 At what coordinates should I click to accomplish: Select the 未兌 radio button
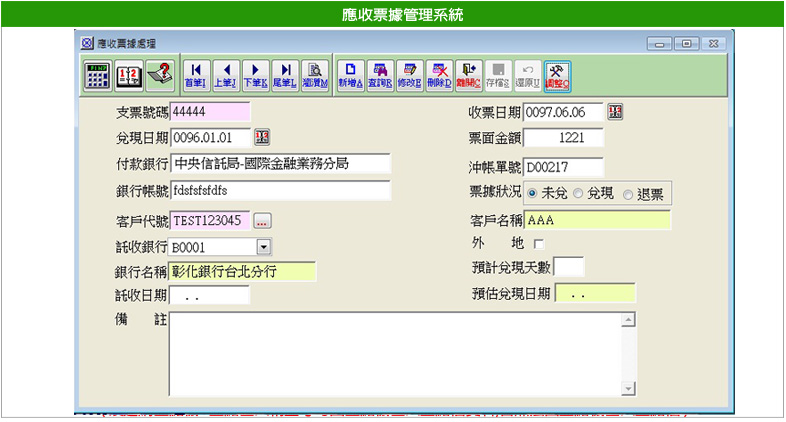click(532, 193)
